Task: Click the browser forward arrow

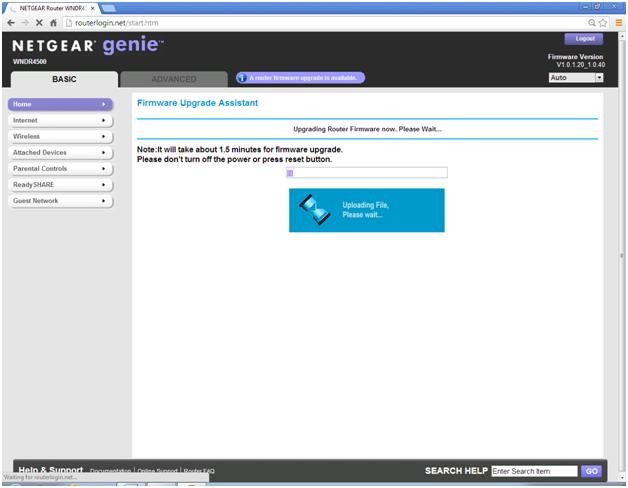Action: pos(25,23)
